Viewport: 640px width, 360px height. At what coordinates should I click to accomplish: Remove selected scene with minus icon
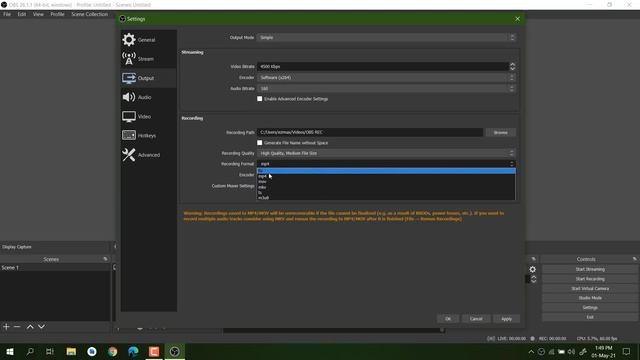pos(17,327)
